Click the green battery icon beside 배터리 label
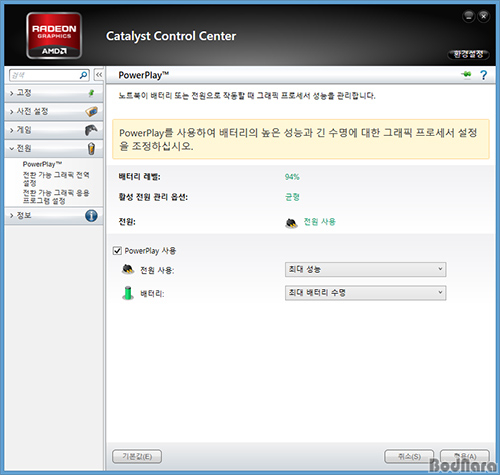500x475 pixels. [128, 293]
